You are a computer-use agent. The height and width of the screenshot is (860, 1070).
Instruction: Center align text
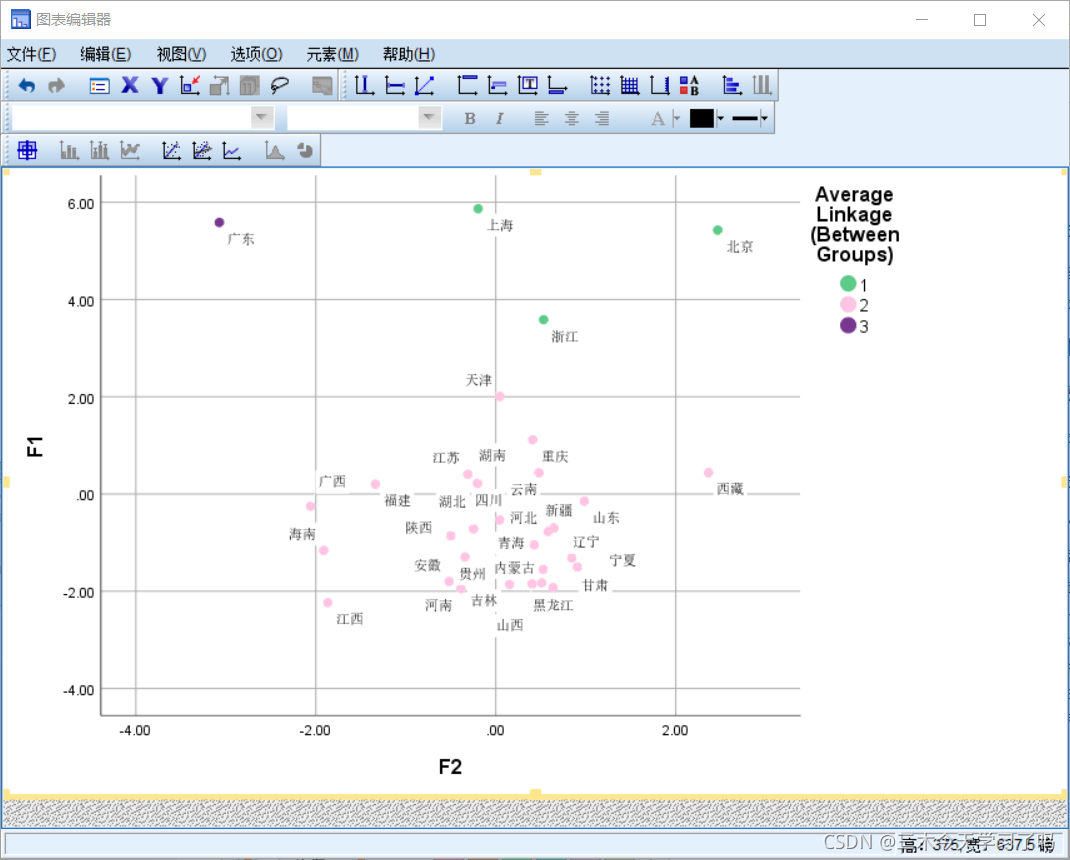click(x=571, y=118)
